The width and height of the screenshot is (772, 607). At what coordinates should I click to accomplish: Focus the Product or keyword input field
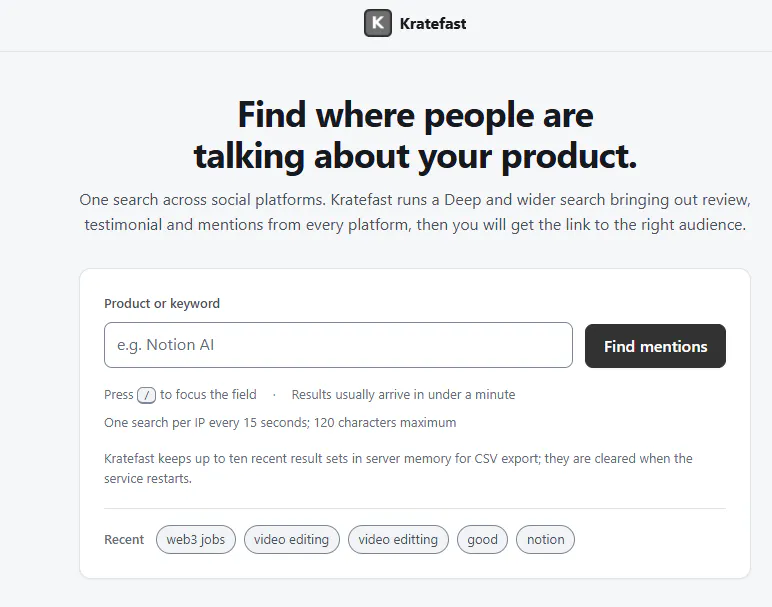[x=338, y=345]
